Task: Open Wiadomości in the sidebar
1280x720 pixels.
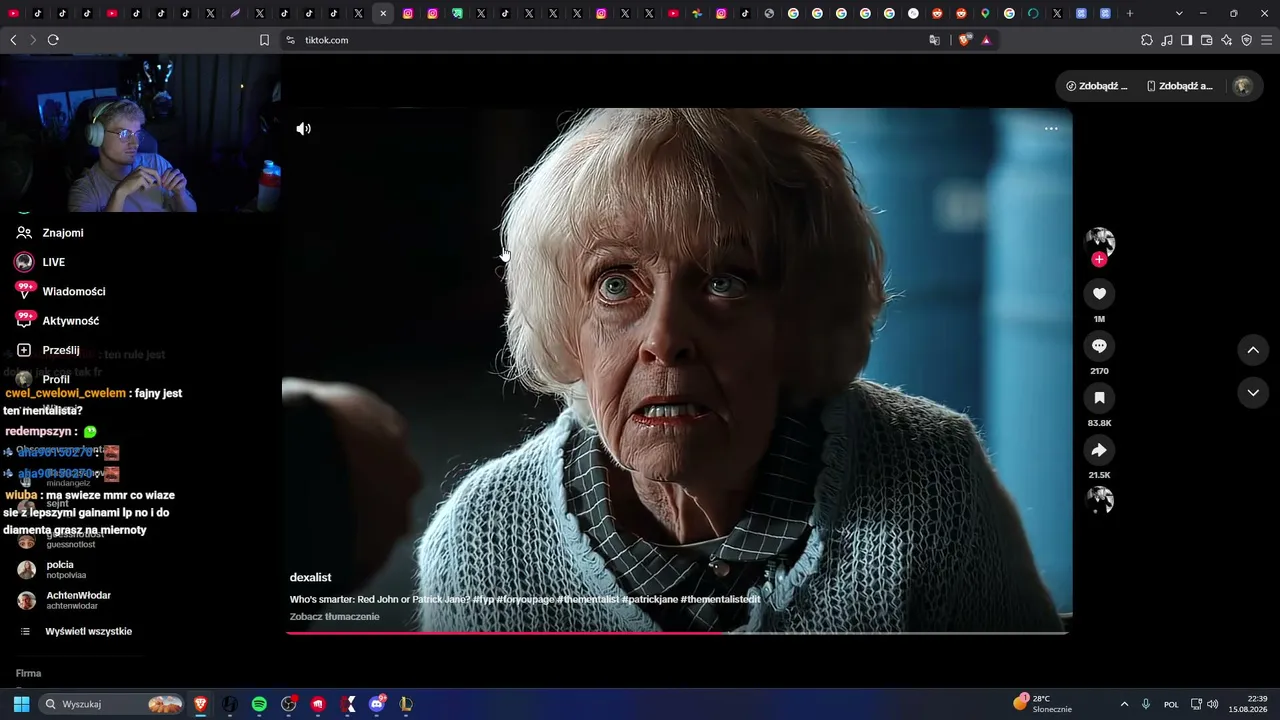Action: 60,291
